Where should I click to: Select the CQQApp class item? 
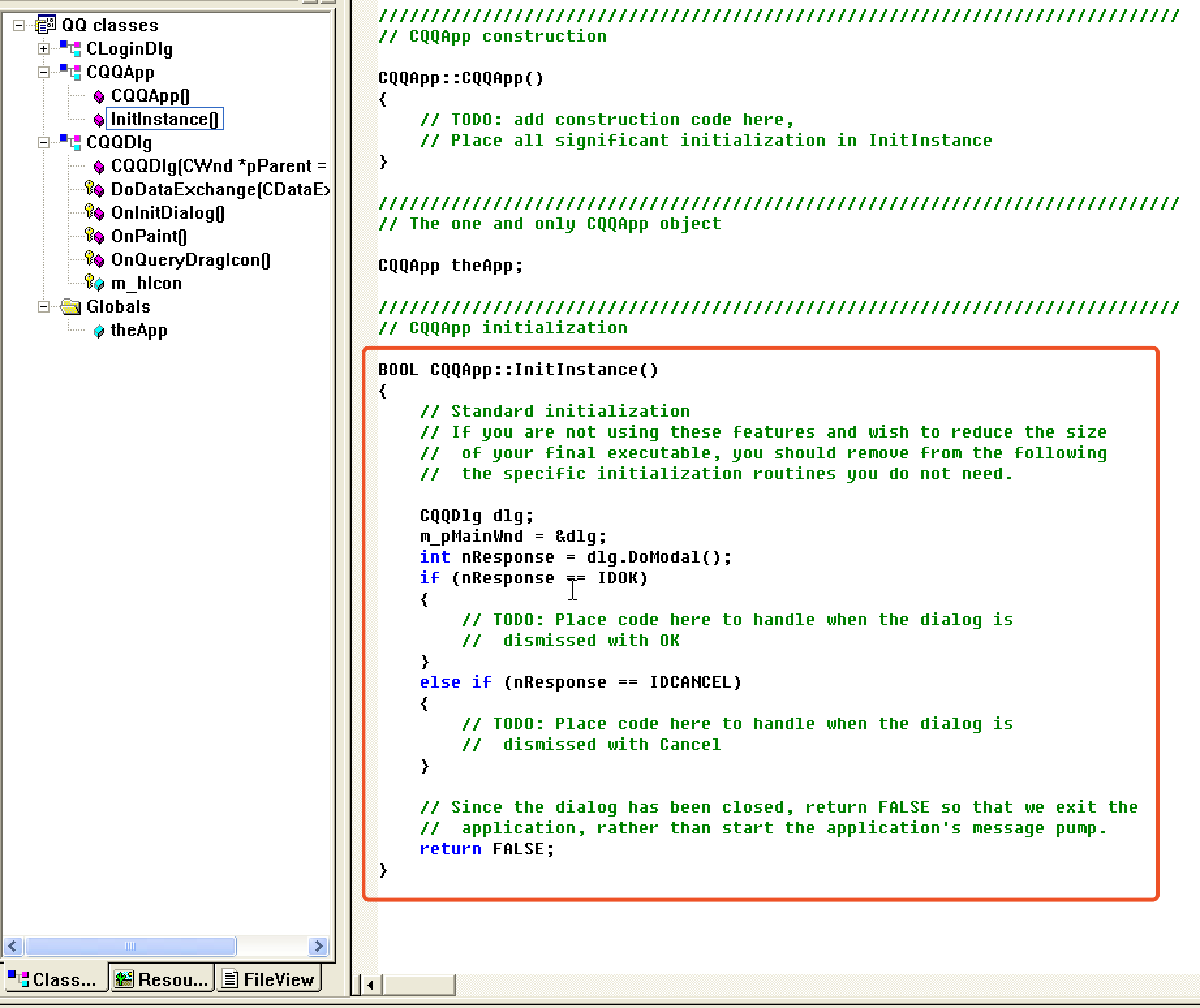[121, 72]
